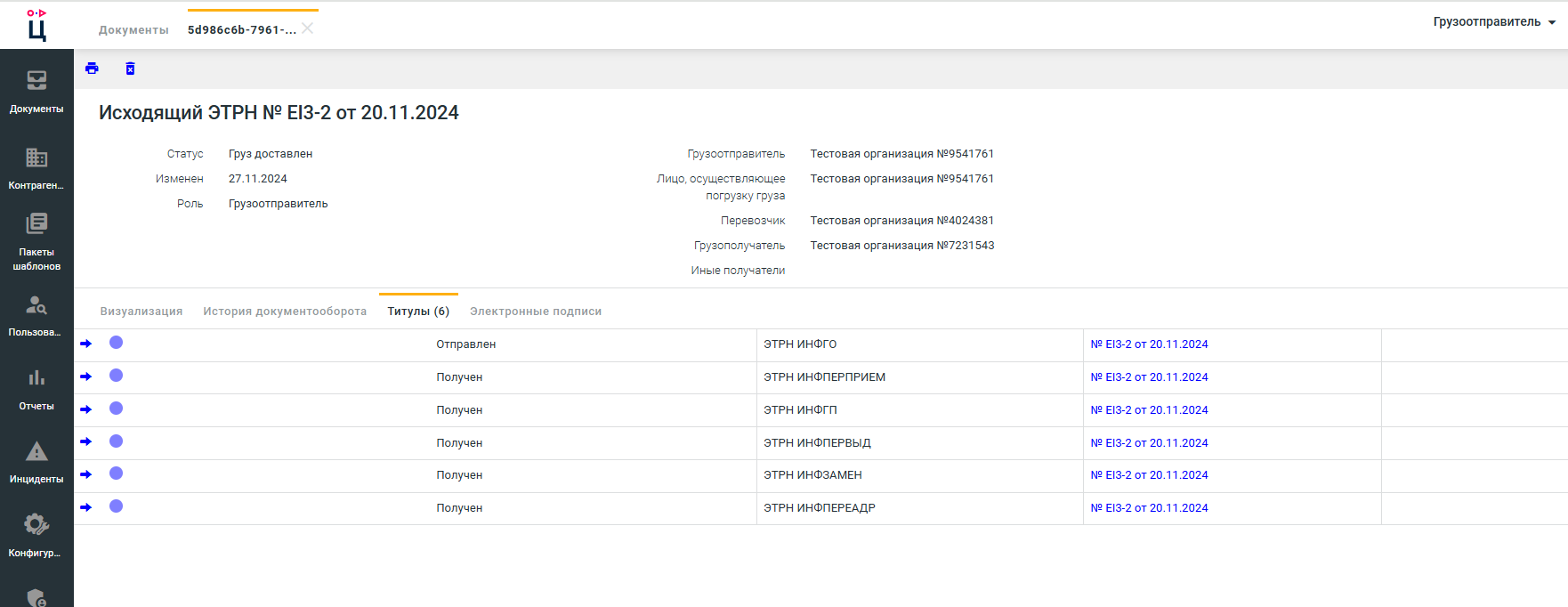Click the arrow icon in ЭТРН ИНФГО row
Image resolution: width=1568 pixels, height=607 pixels.
86,344
